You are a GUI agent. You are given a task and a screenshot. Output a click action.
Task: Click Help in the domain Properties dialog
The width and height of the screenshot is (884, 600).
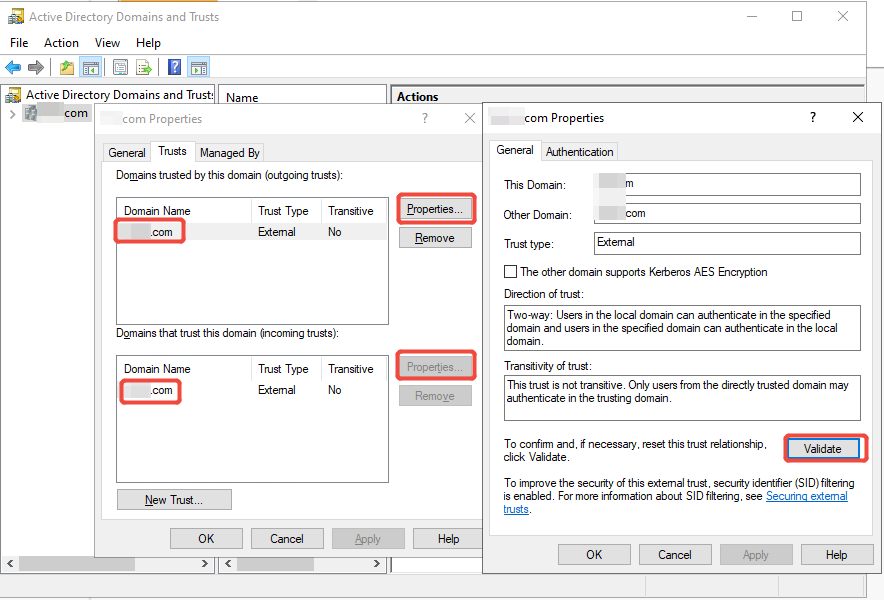[x=449, y=539]
